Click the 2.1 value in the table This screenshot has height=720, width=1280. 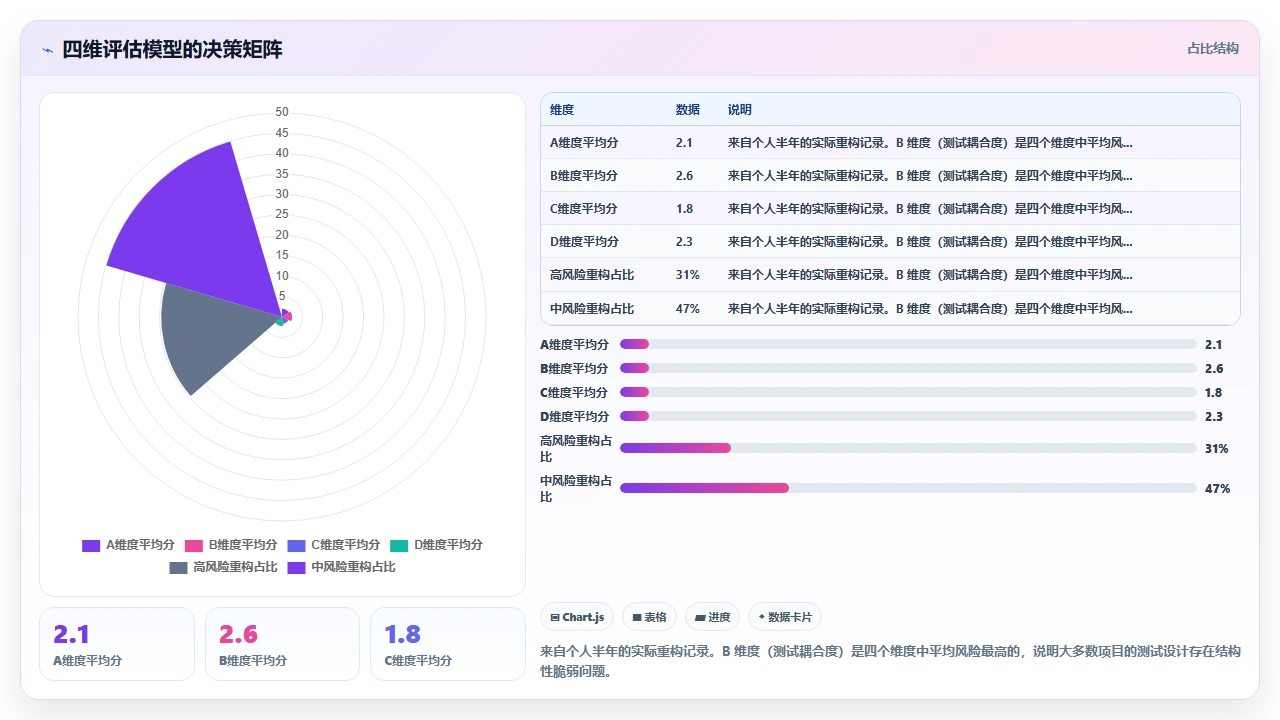pyautogui.click(x=684, y=143)
